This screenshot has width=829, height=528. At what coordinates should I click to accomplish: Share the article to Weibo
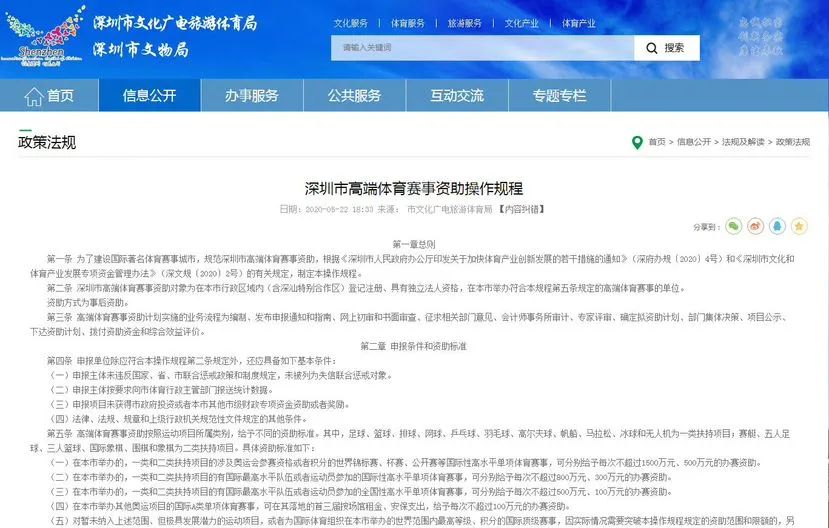tap(755, 226)
